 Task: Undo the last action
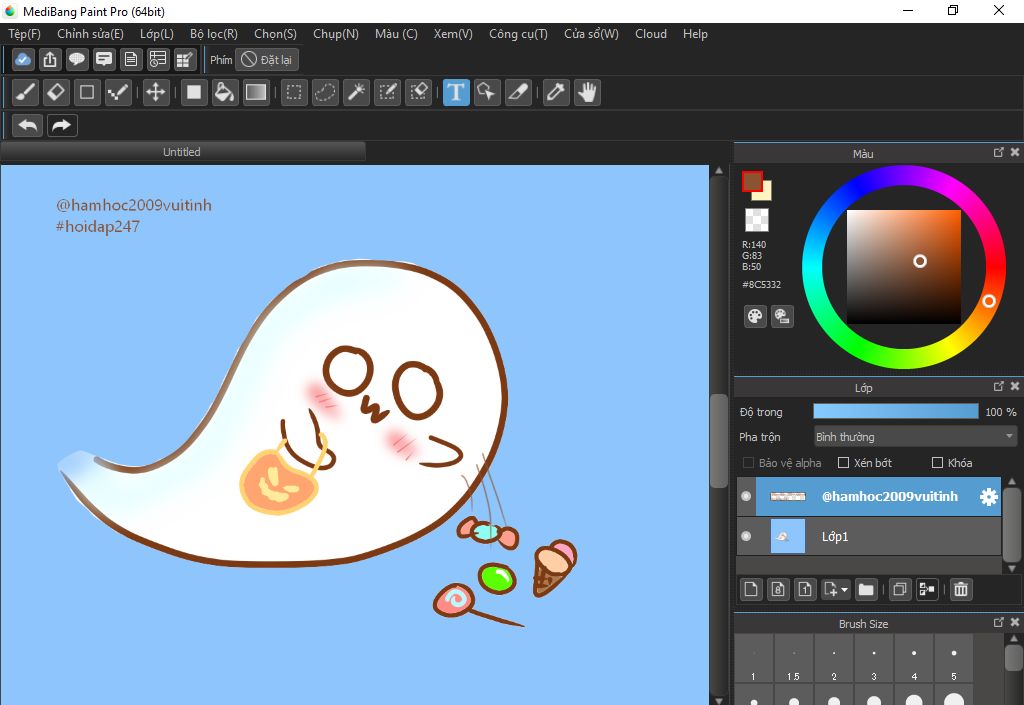click(x=27, y=125)
